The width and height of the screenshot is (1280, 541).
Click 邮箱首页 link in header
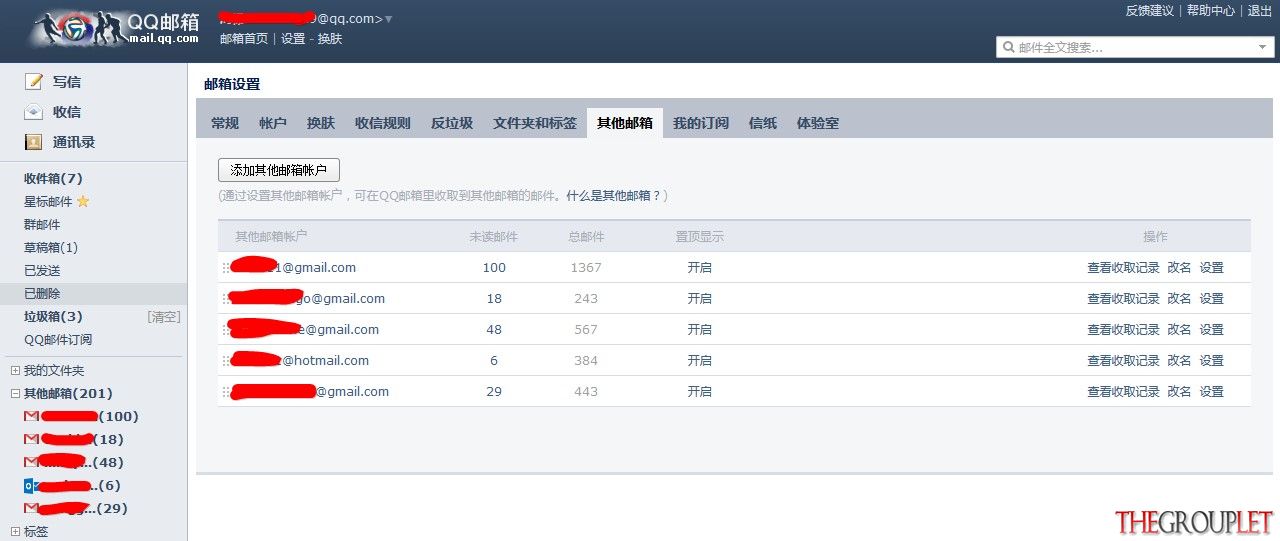coord(244,38)
